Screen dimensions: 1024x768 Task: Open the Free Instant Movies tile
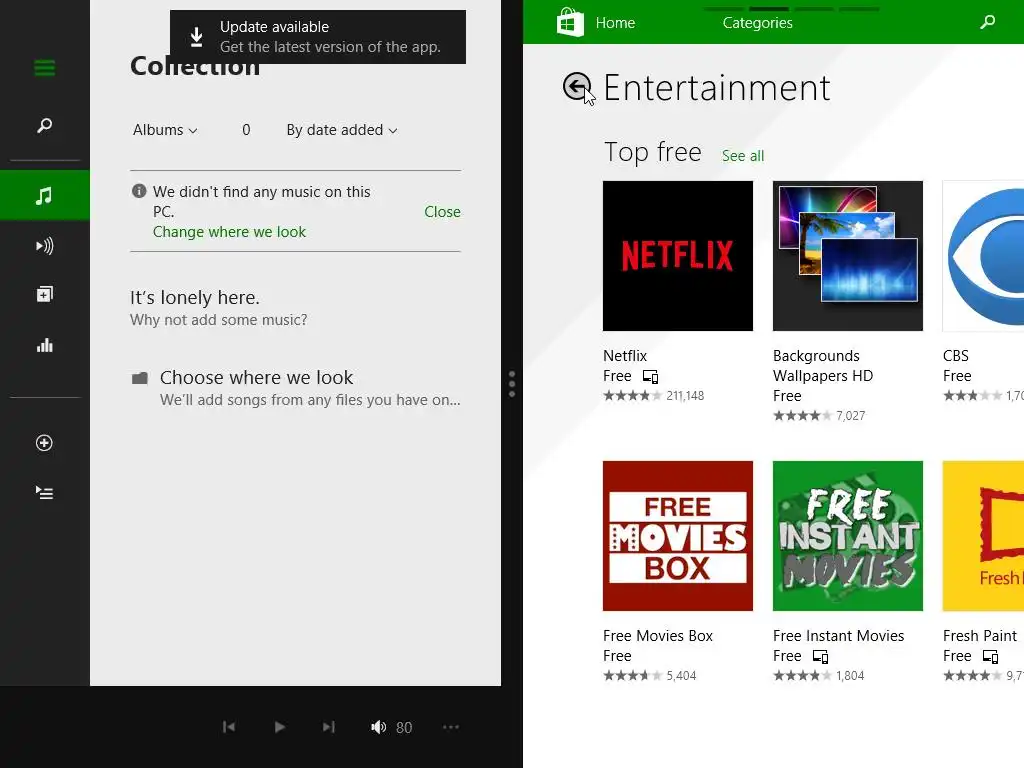click(x=848, y=536)
